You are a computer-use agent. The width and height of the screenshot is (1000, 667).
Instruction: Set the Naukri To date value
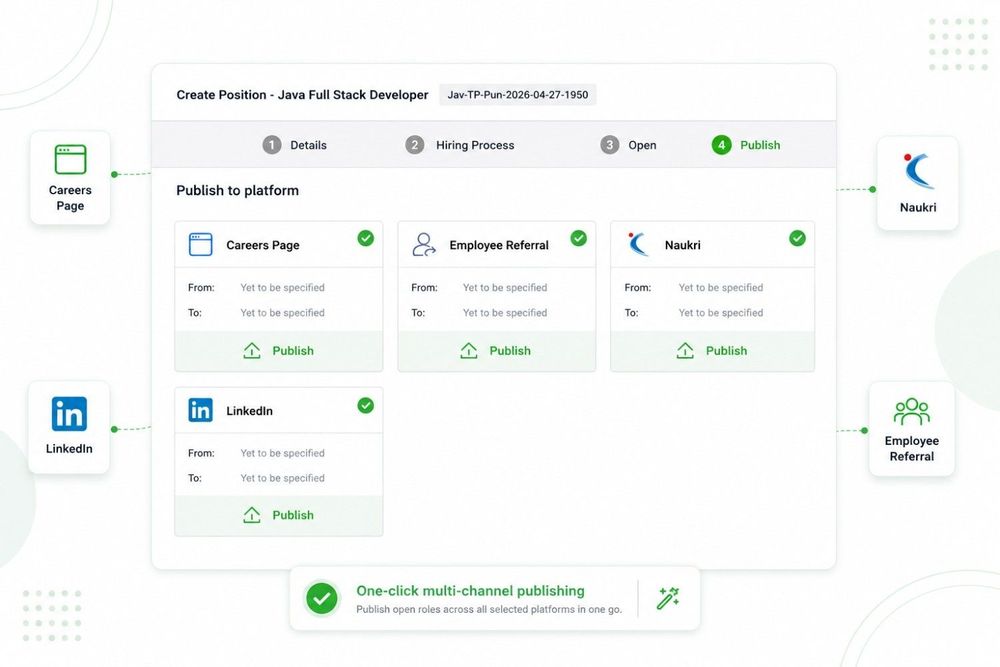tap(721, 312)
